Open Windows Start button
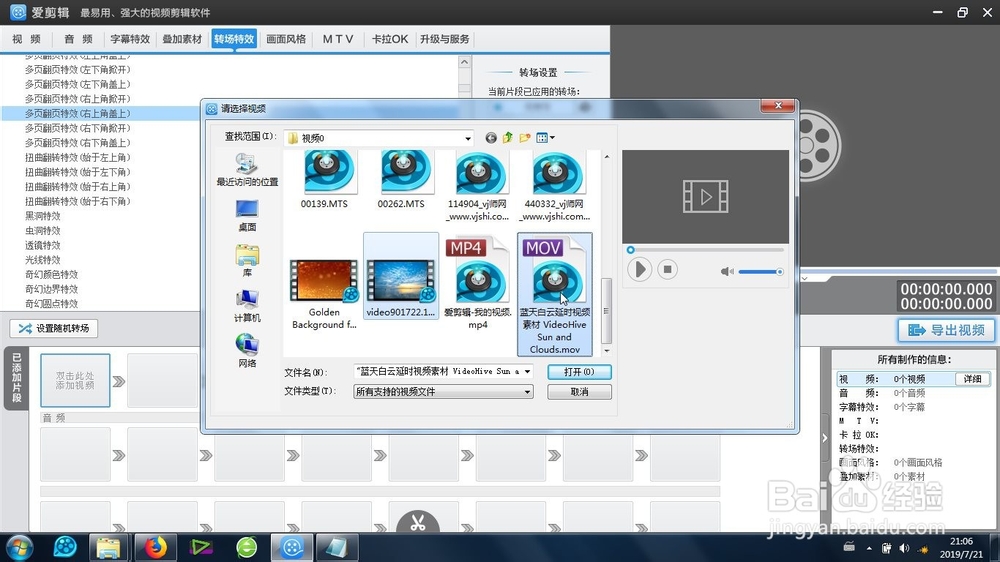The width and height of the screenshot is (1000, 562). click(19, 548)
